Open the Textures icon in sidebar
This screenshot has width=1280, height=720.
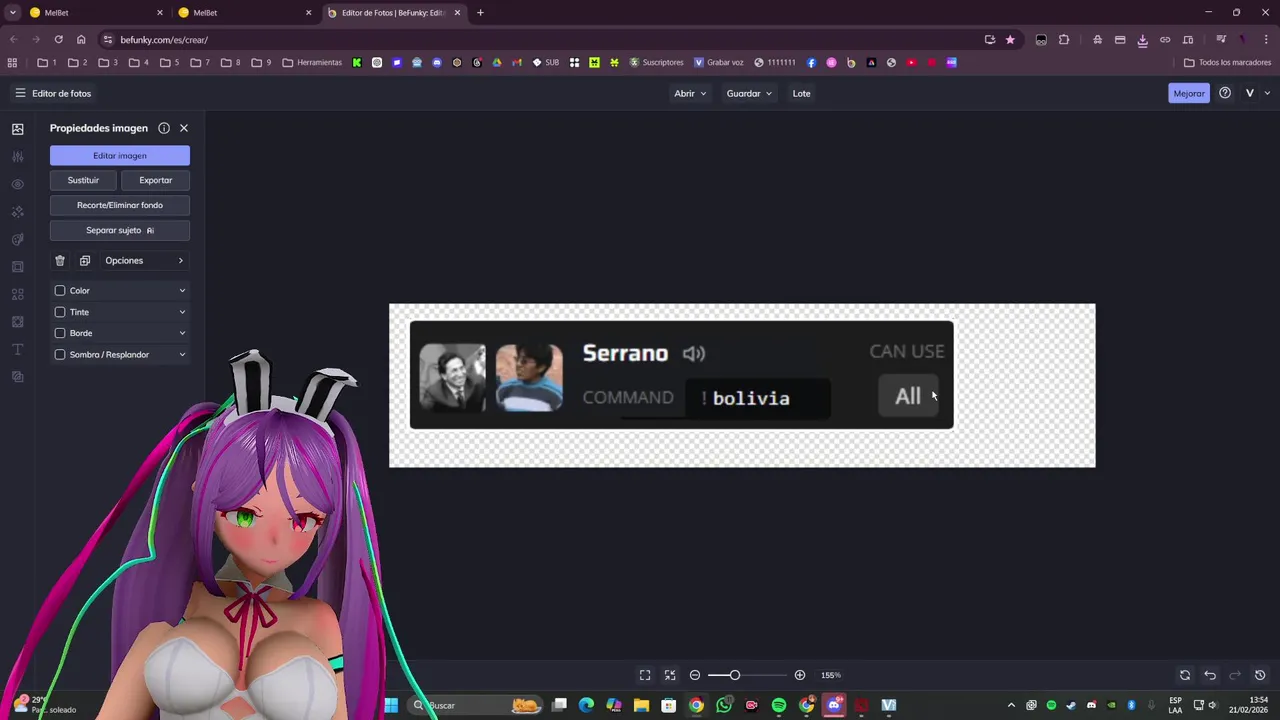pyautogui.click(x=17, y=322)
